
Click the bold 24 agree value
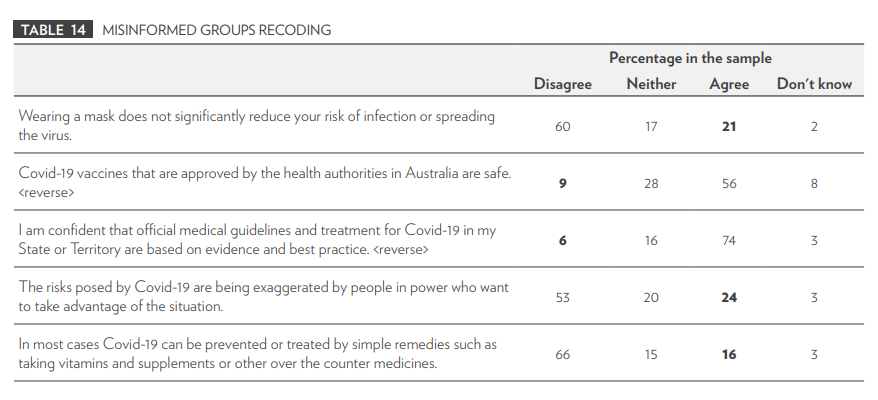728,298
